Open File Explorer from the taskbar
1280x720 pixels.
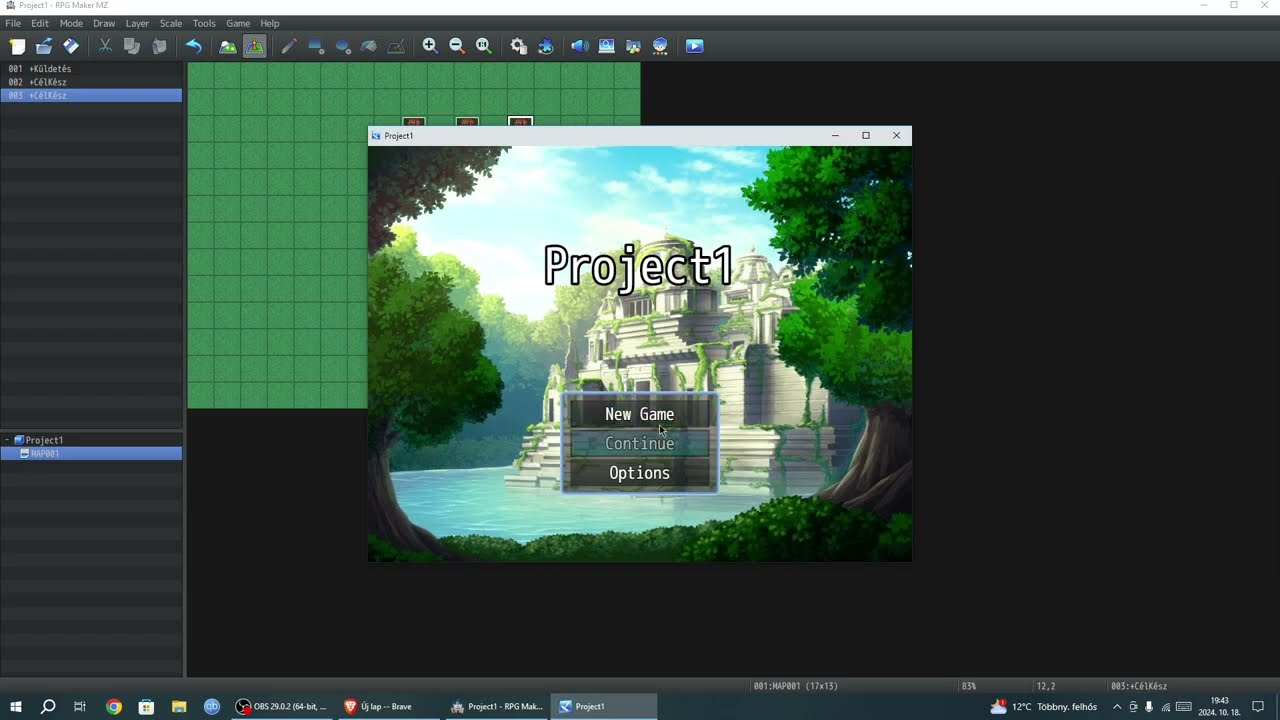tap(179, 706)
